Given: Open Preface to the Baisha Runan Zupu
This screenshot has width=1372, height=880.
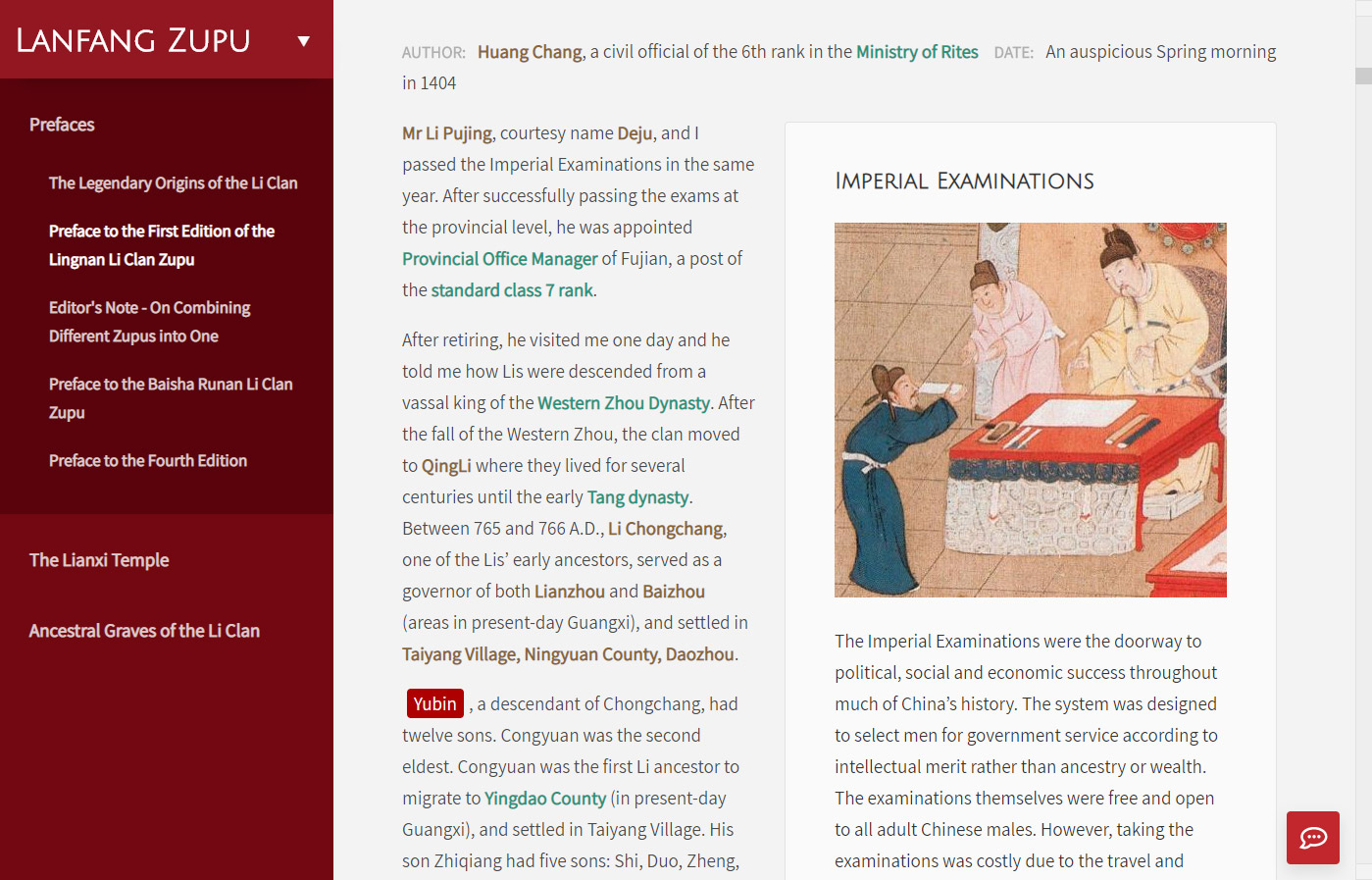Looking at the screenshot, I should click(171, 398).
